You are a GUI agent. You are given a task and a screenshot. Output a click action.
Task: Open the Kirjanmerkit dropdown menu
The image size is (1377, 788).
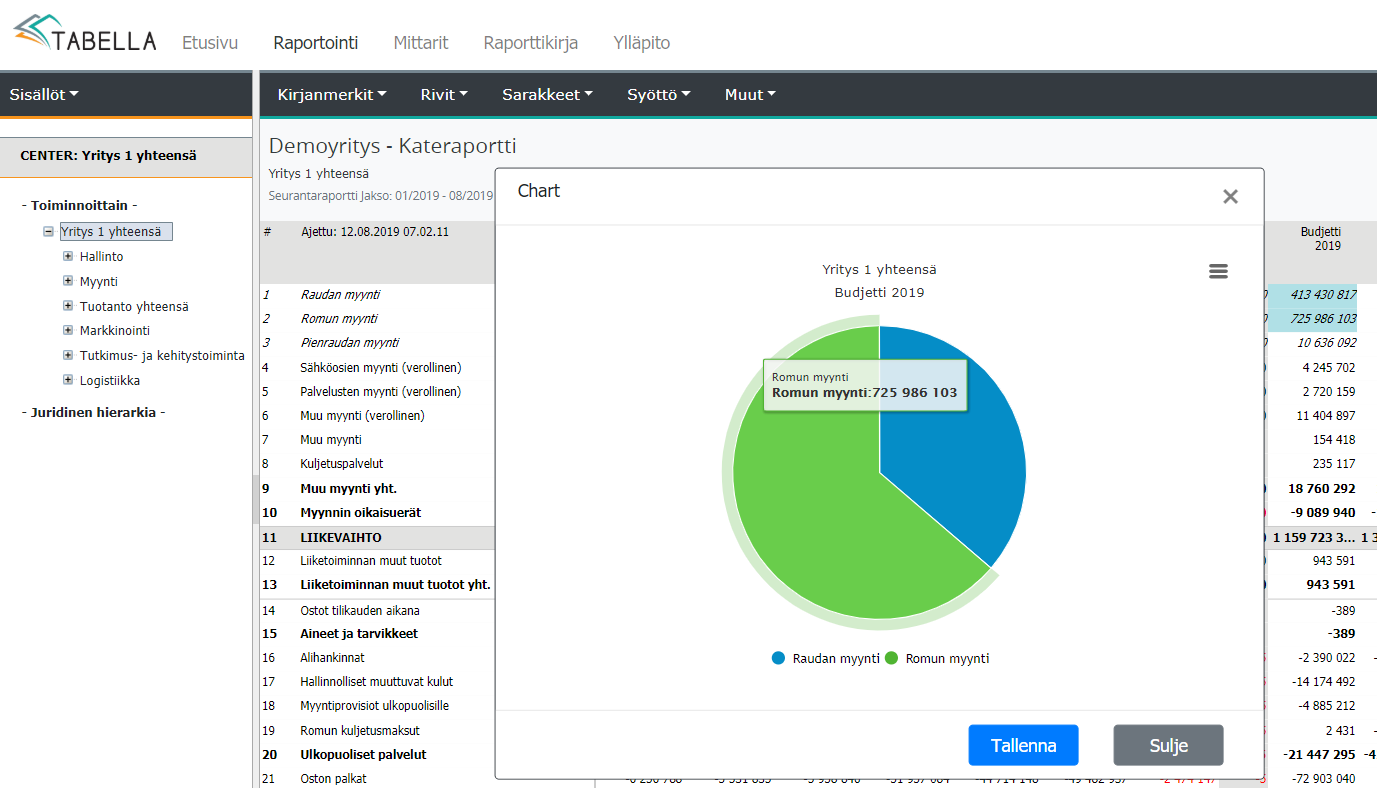coord(332,95)
